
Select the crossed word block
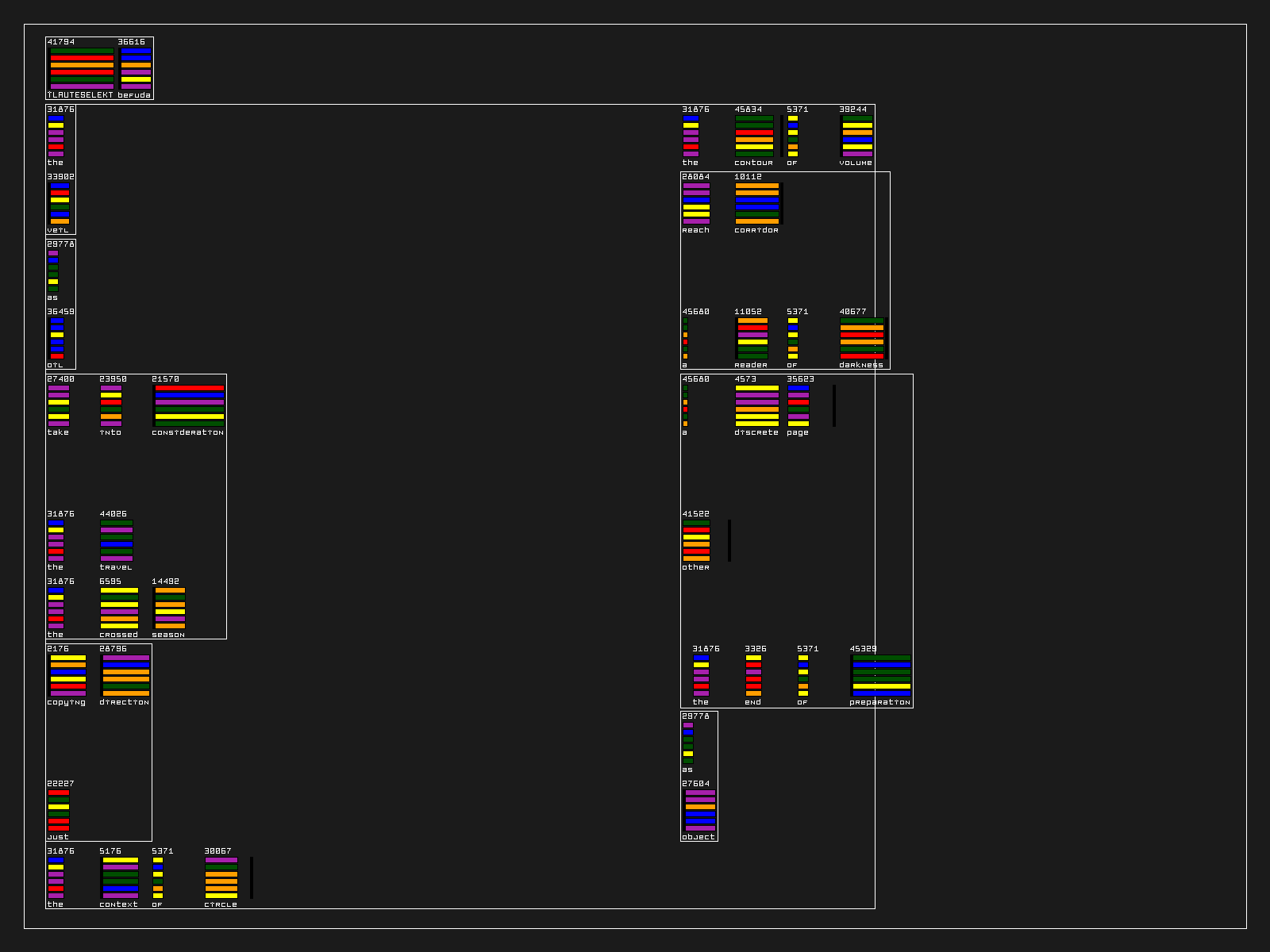(119, 608)
